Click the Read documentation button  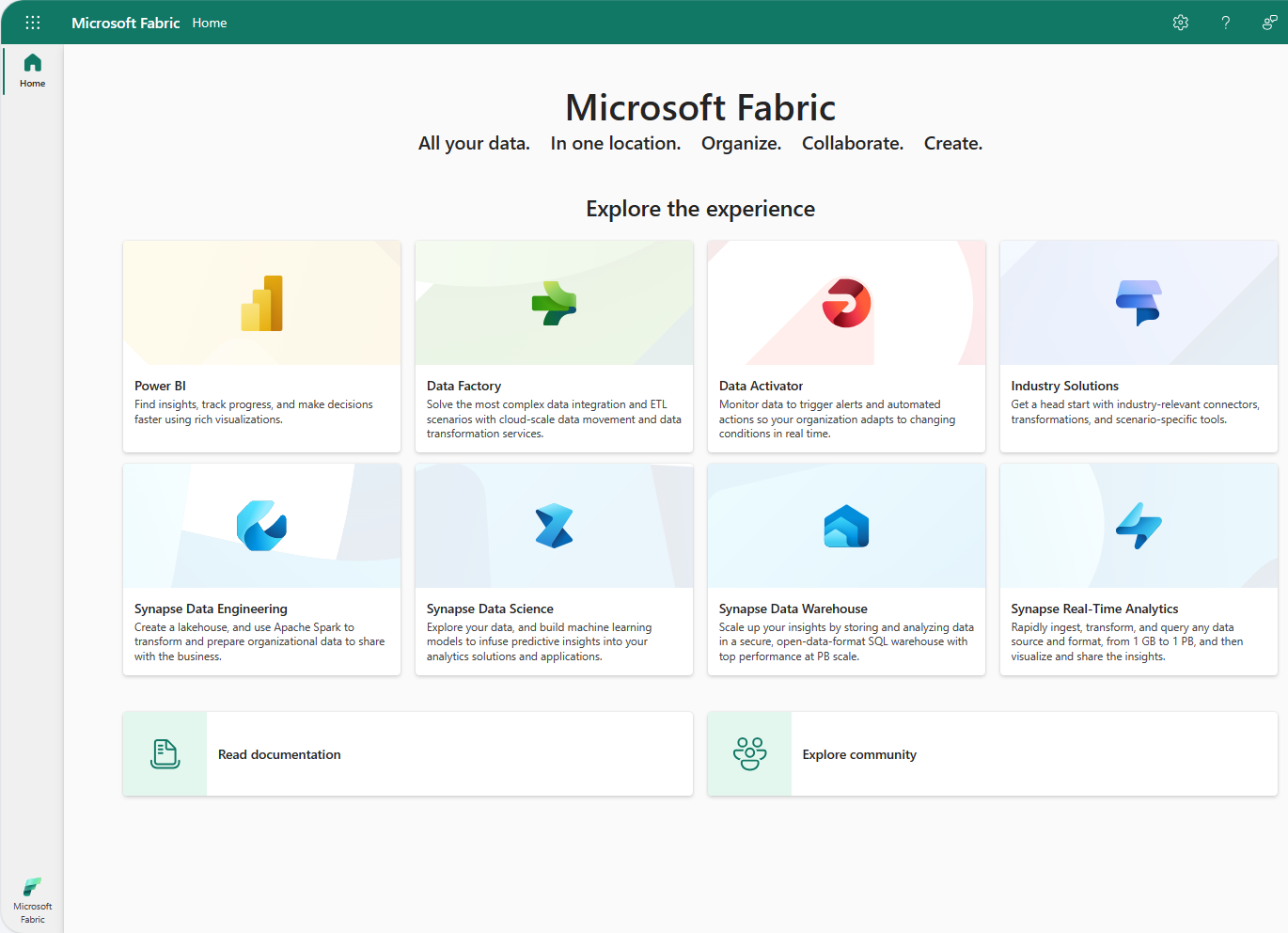408,754
